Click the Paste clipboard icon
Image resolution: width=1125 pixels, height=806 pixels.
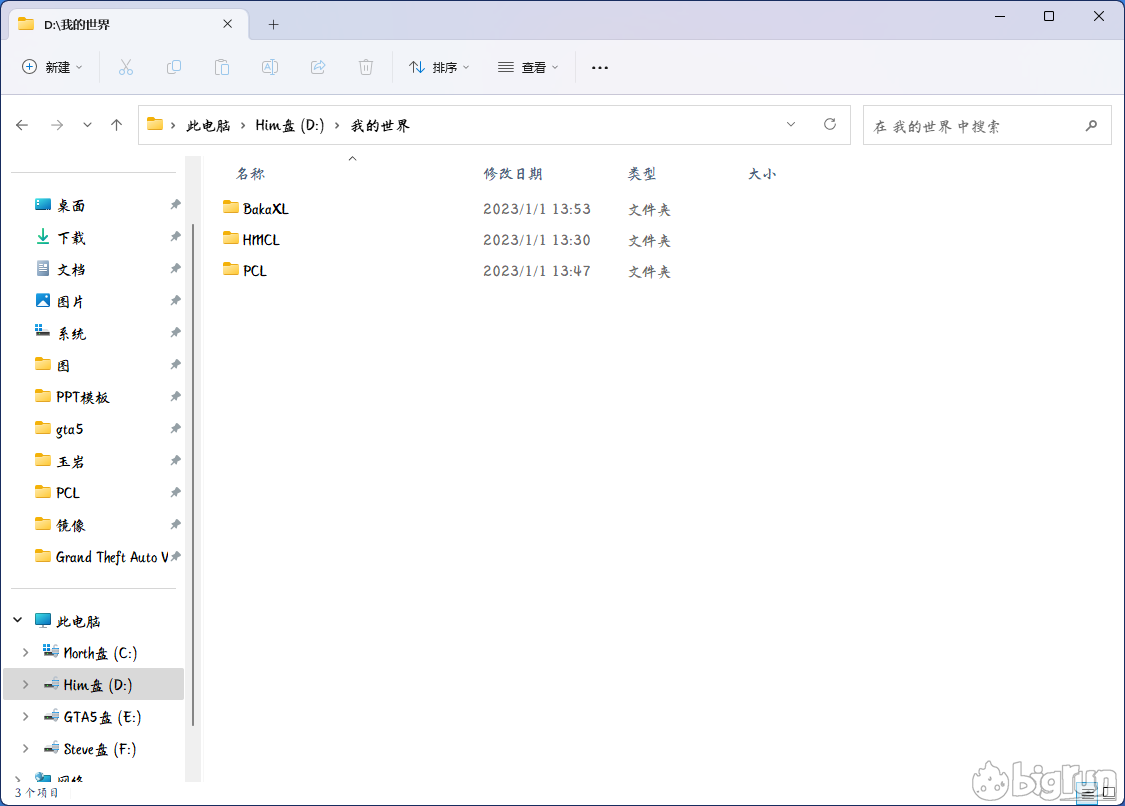(222, 67)
